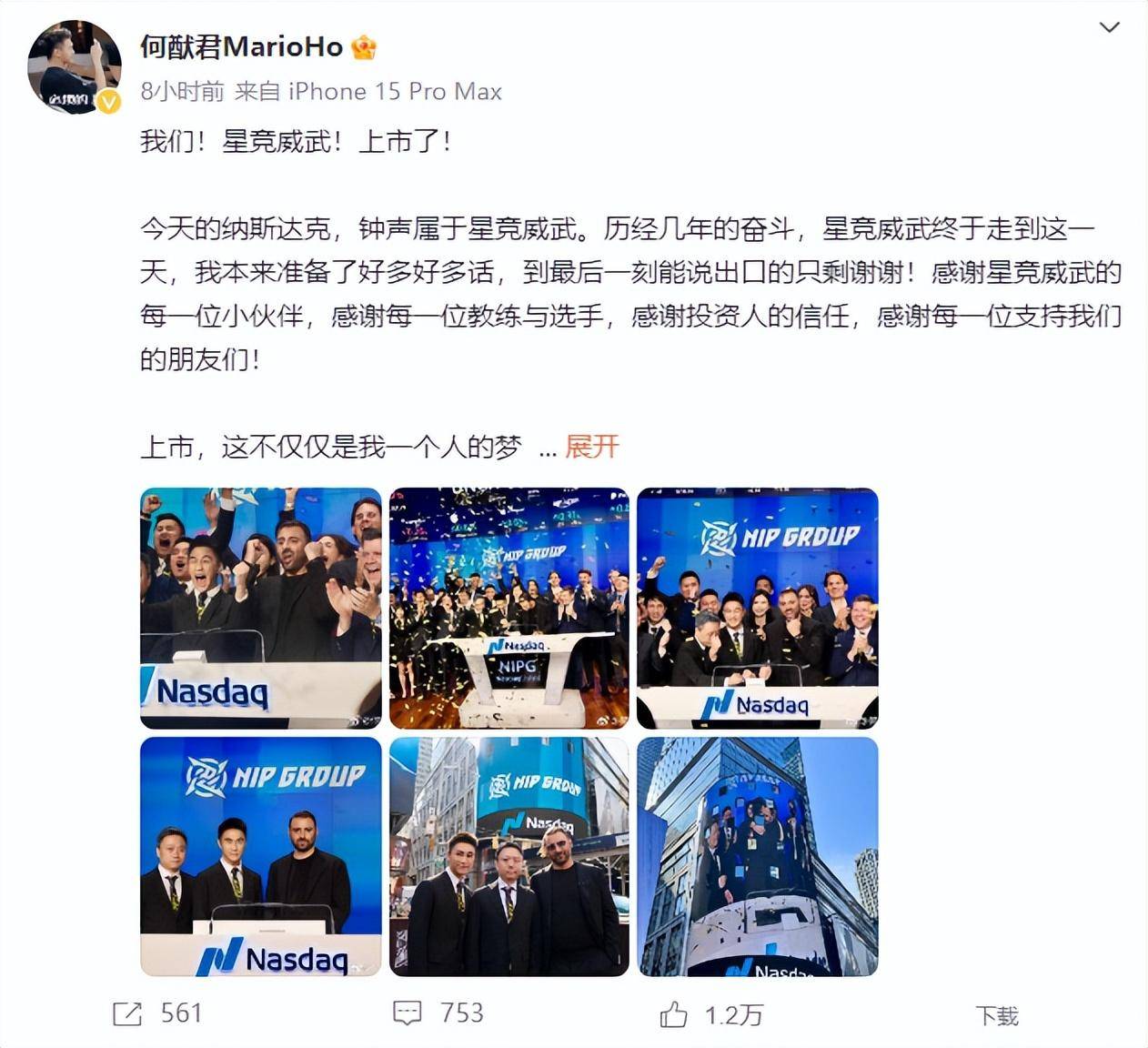Open the NIP Group group photo thumbnail
This screenshot has height=1048, width=1148.
click(758, 608)
